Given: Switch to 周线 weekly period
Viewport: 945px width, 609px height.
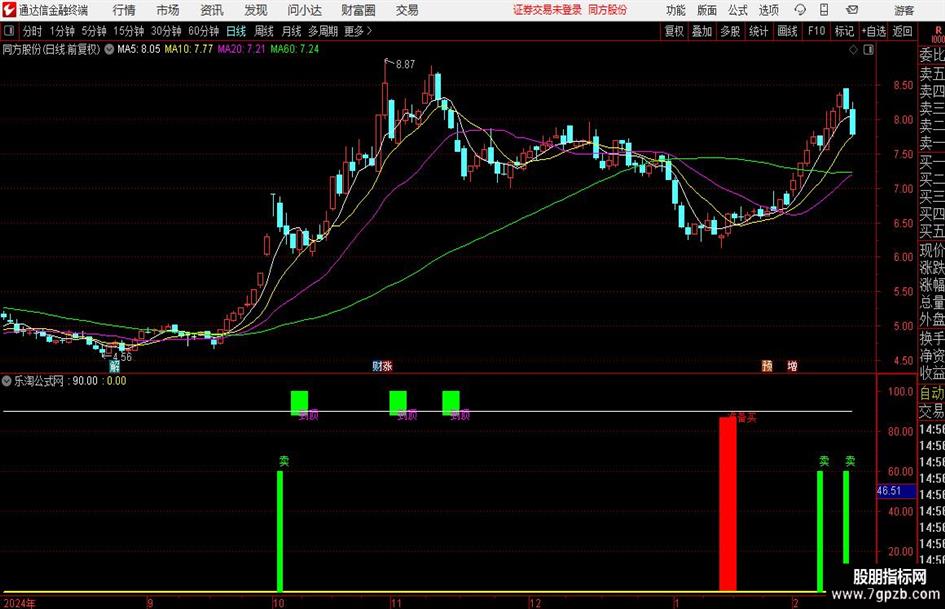Looking at the screenshot, I should click(x=263, y=31).
